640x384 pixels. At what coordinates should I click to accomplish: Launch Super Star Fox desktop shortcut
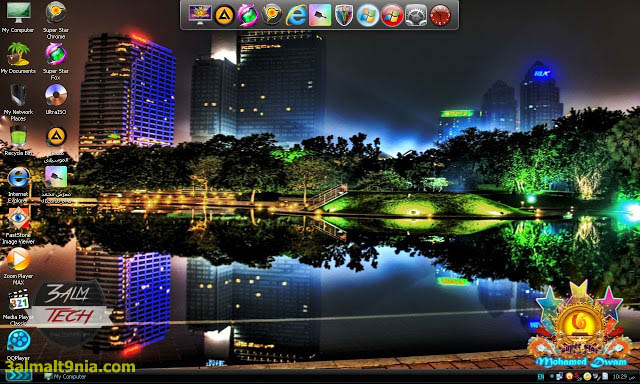[x=56, y=61]
